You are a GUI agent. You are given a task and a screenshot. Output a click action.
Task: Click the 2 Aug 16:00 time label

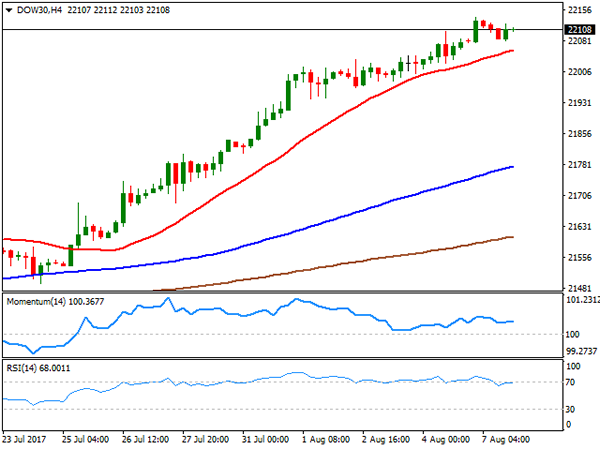pyautogui.click(x=386, y=439)
